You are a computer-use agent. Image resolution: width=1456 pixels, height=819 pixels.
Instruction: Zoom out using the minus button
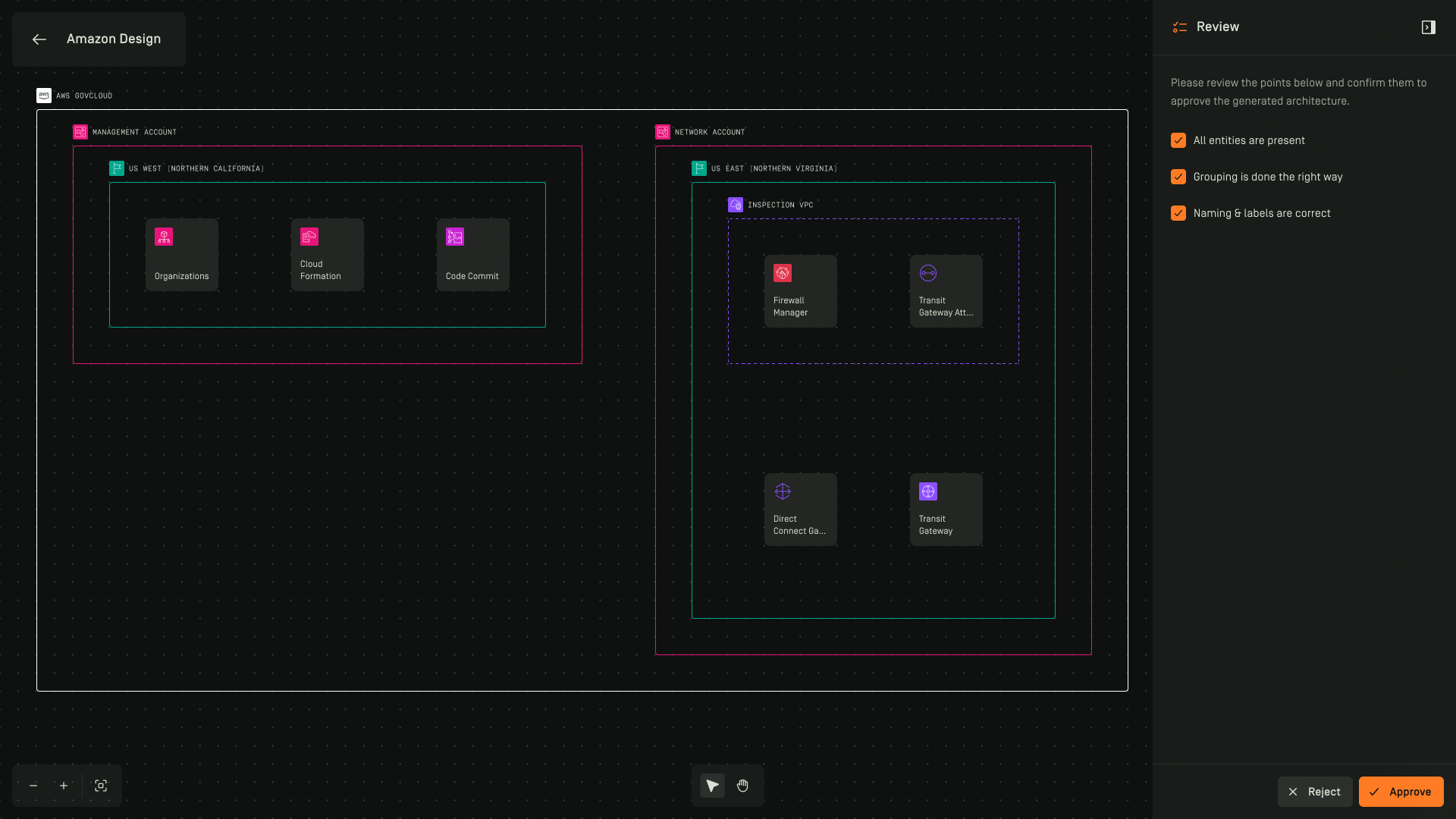pos(33,786)
